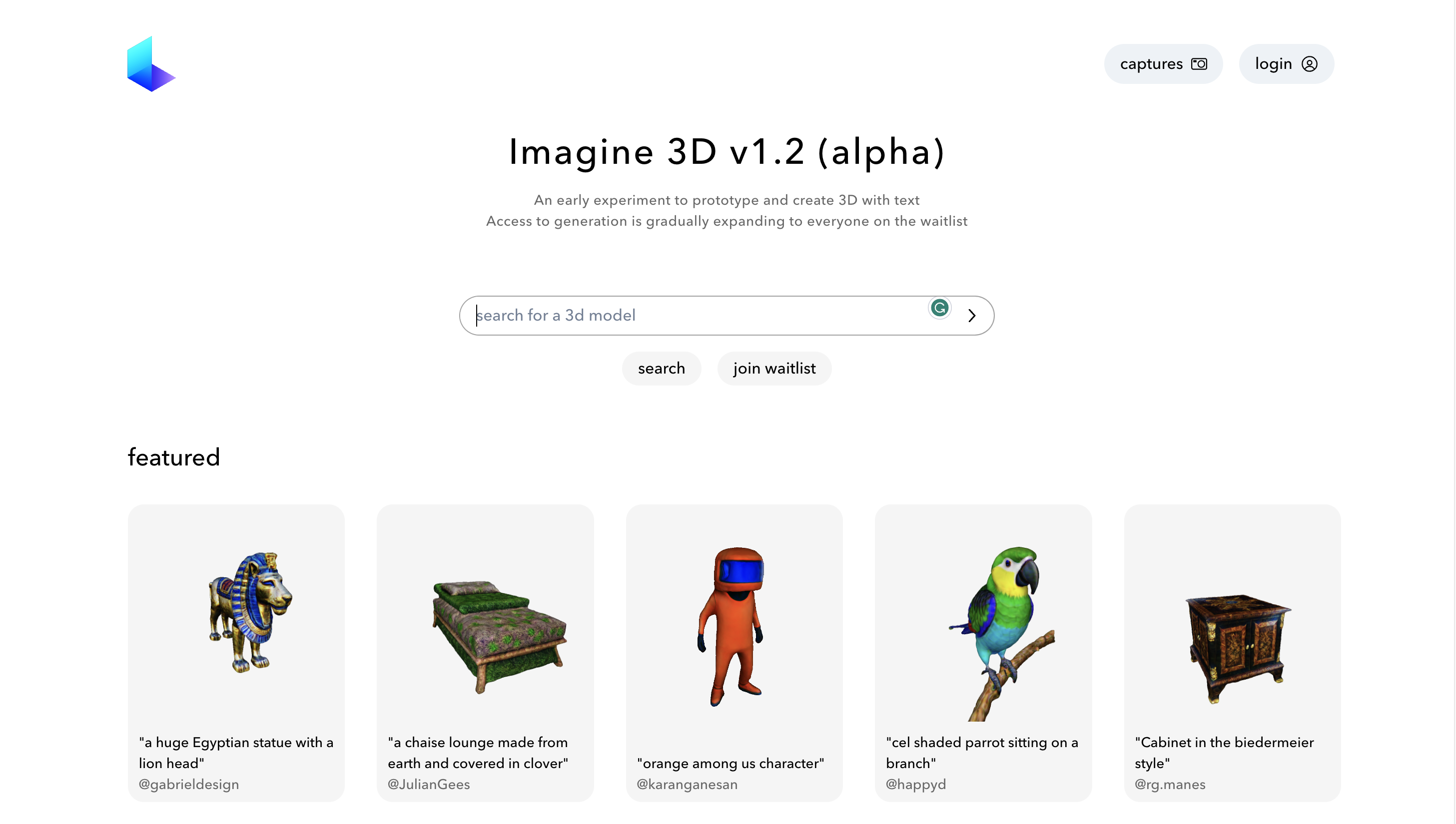Screen dimensions: 1456x824
Task: Click the @happyd username label
Action: [915, 784]
